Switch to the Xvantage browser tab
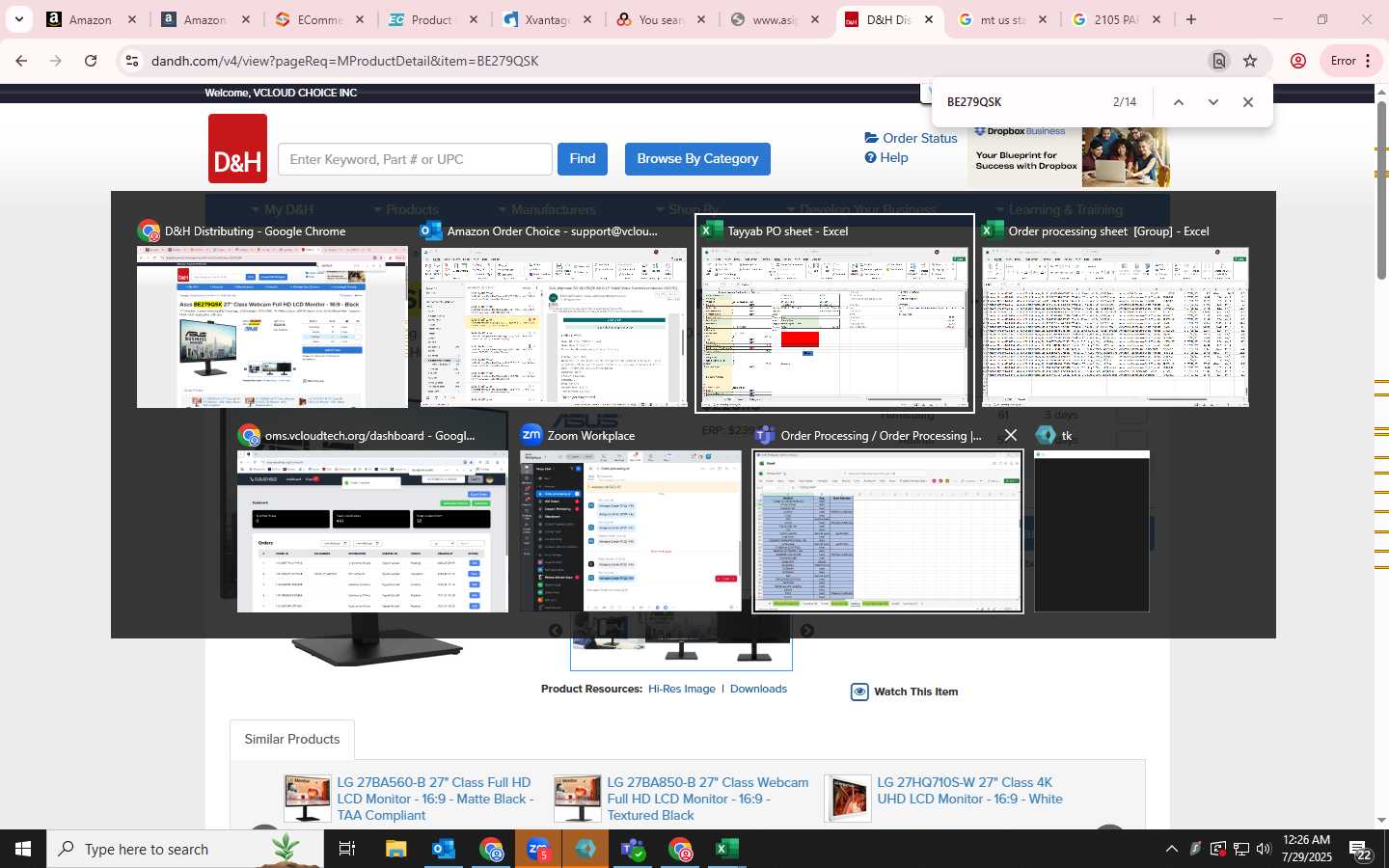Screen dimensions: 1389x868 (545, 19)
